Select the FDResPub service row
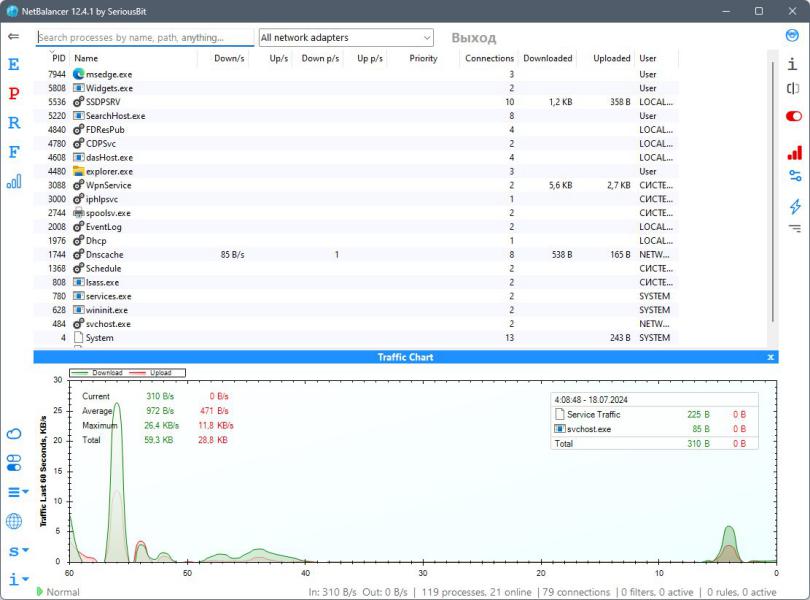The width and height of the screenshot is (810, 600). point(356,130)
